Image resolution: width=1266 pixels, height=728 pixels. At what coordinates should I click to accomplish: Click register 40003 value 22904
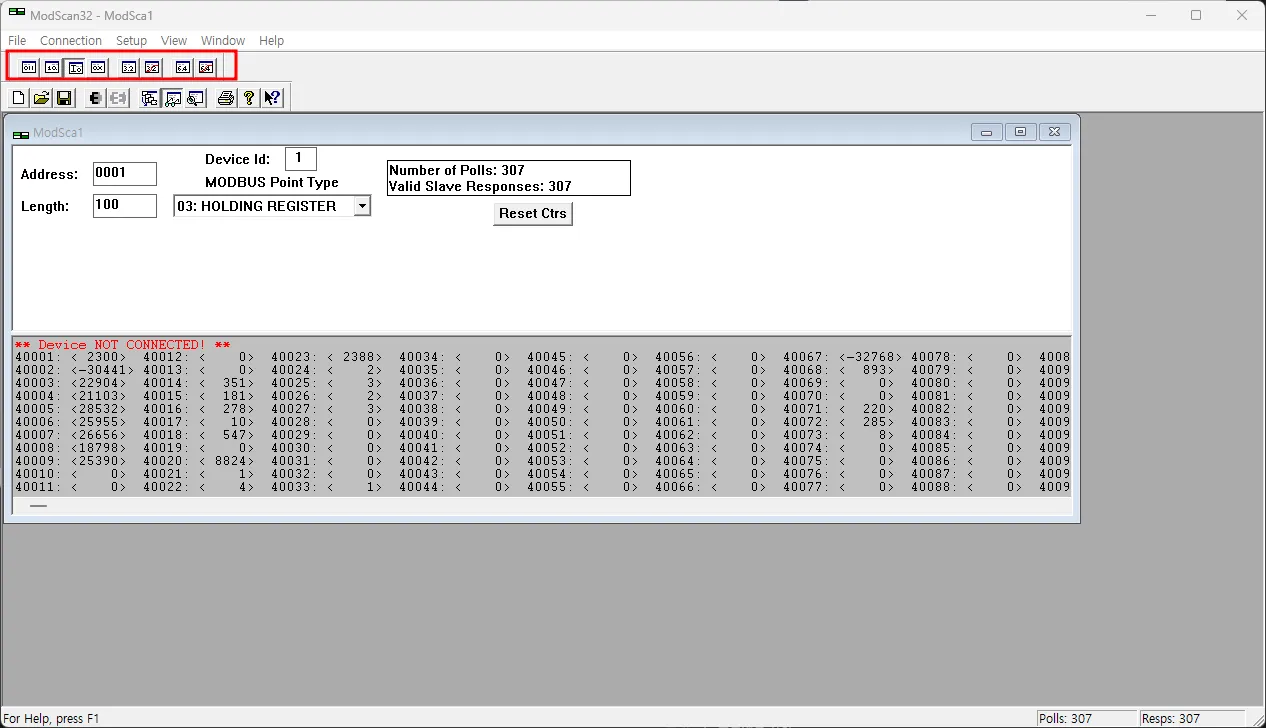[x=99, y=383]
